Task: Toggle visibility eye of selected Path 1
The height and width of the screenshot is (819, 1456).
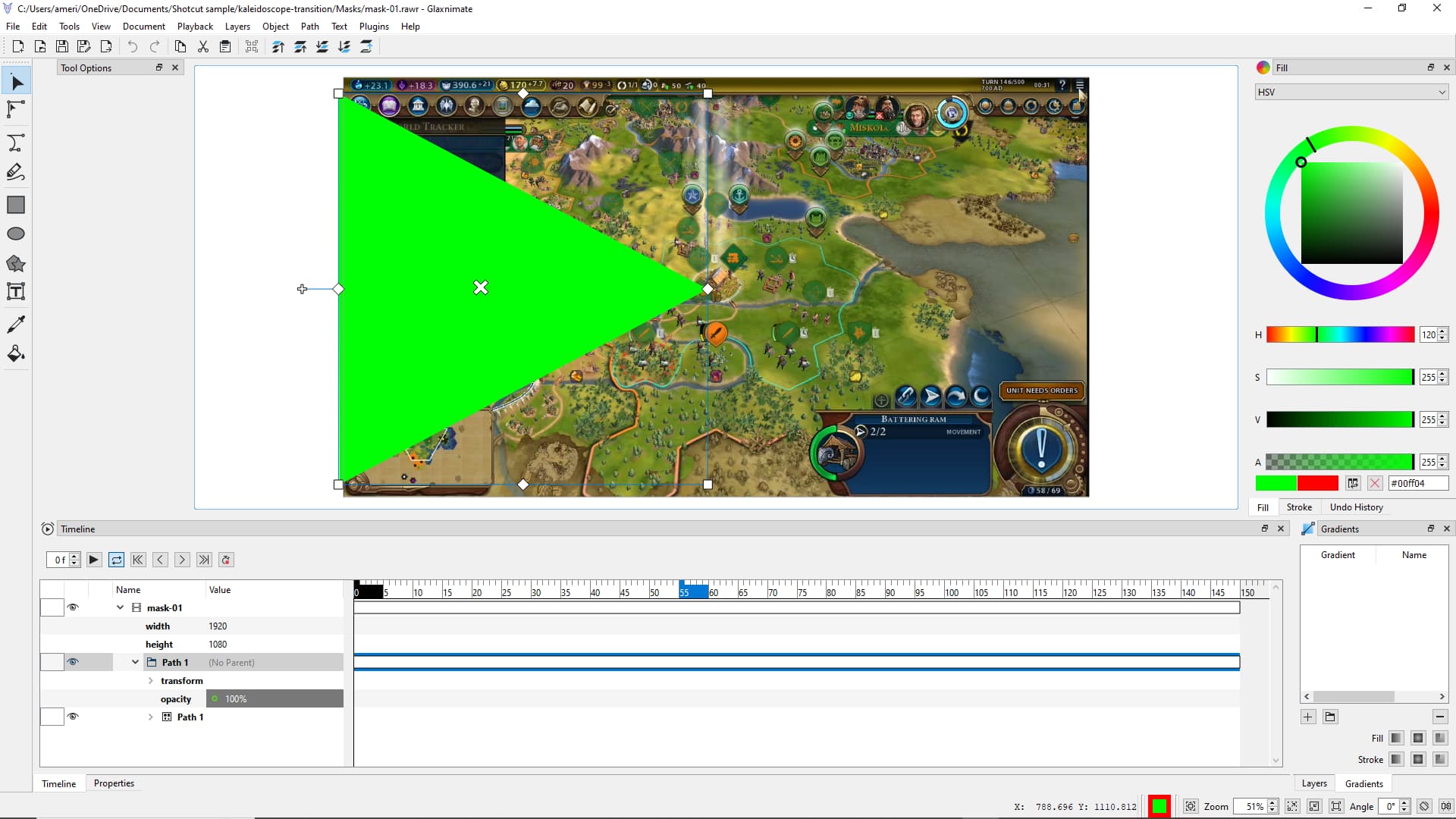Action: click(x=73, y=662)
